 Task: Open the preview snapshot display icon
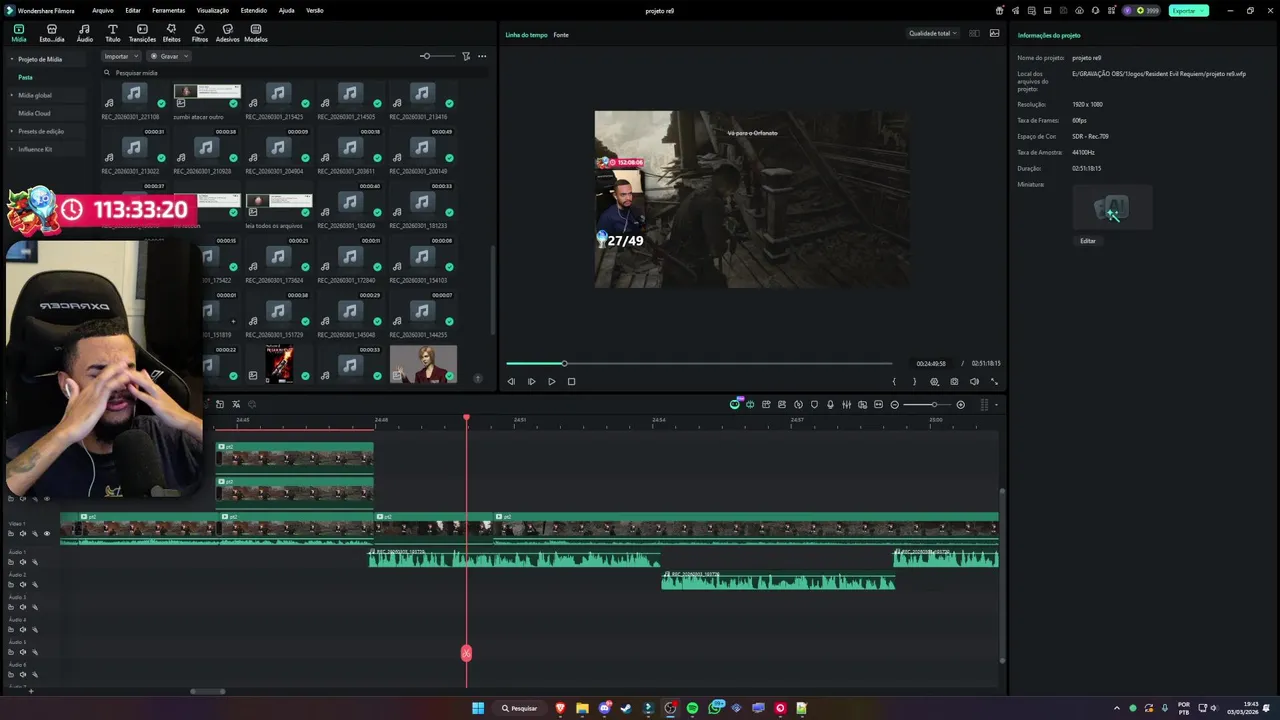coord(994,33)
